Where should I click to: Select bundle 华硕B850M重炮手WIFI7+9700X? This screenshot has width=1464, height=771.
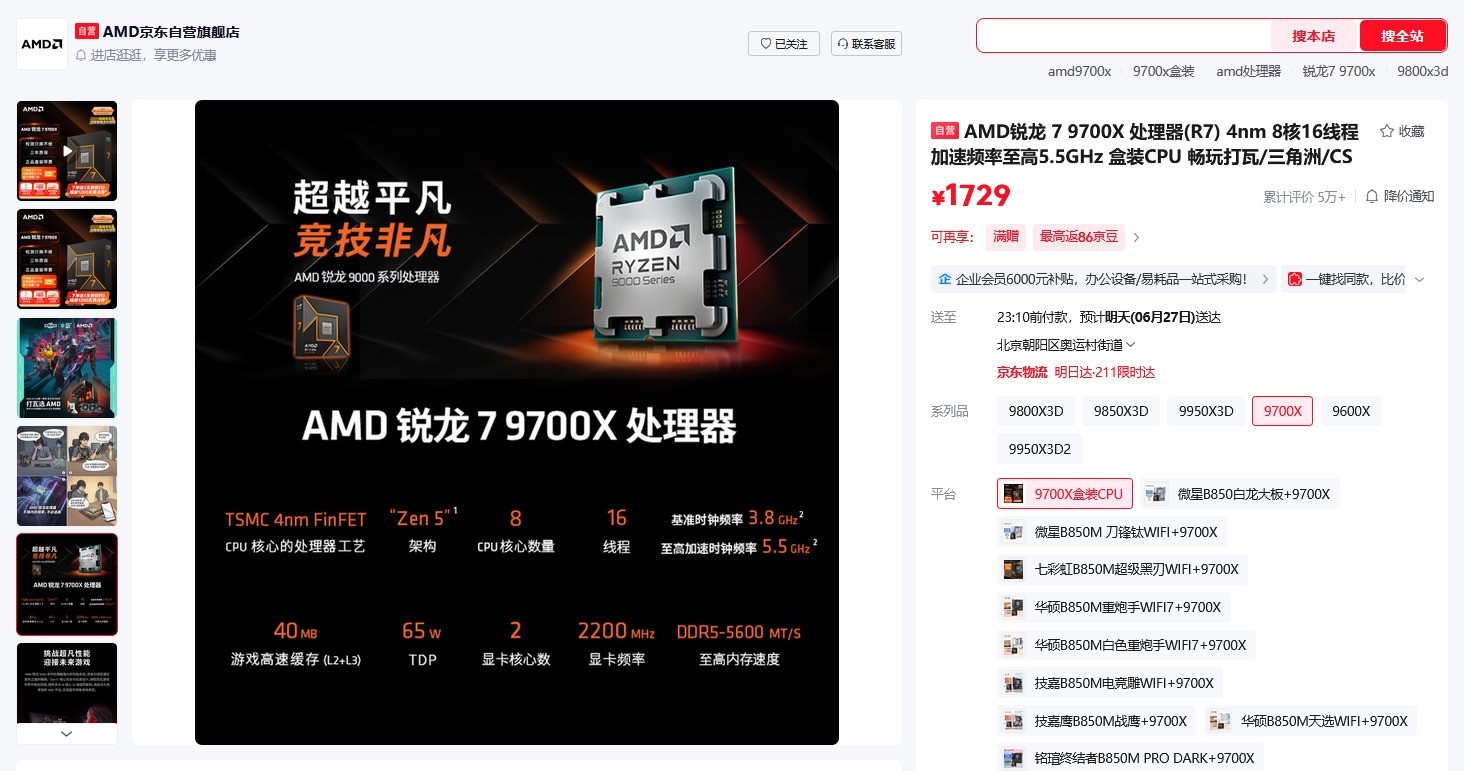(1114, 607)
